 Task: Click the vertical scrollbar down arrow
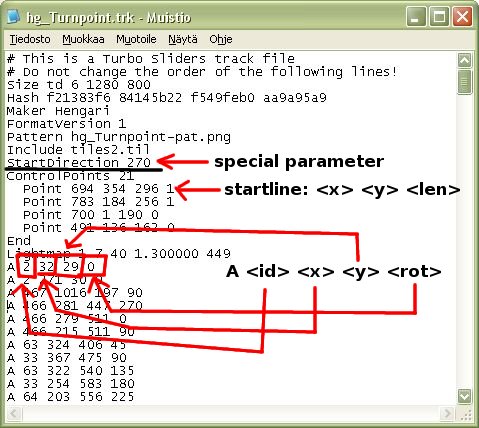pos(464,396)
